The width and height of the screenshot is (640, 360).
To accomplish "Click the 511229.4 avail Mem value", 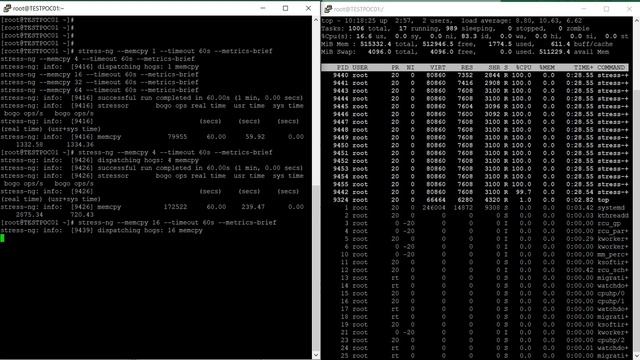I will [554, 52].
